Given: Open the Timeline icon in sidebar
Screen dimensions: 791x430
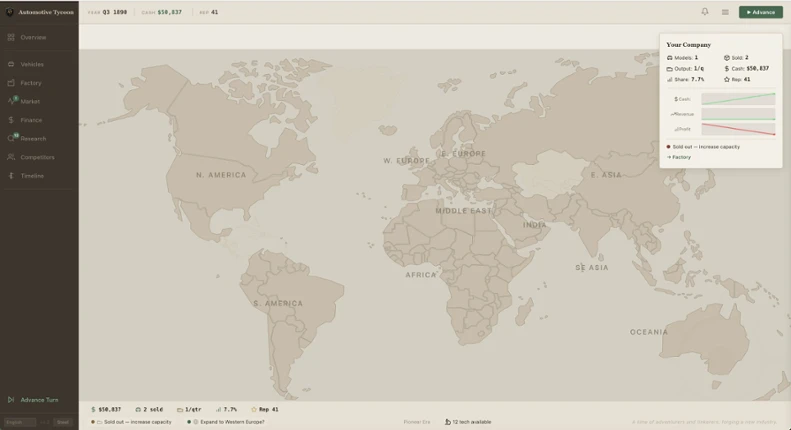Looking at the screenshot, I should (x=11, y=176).
